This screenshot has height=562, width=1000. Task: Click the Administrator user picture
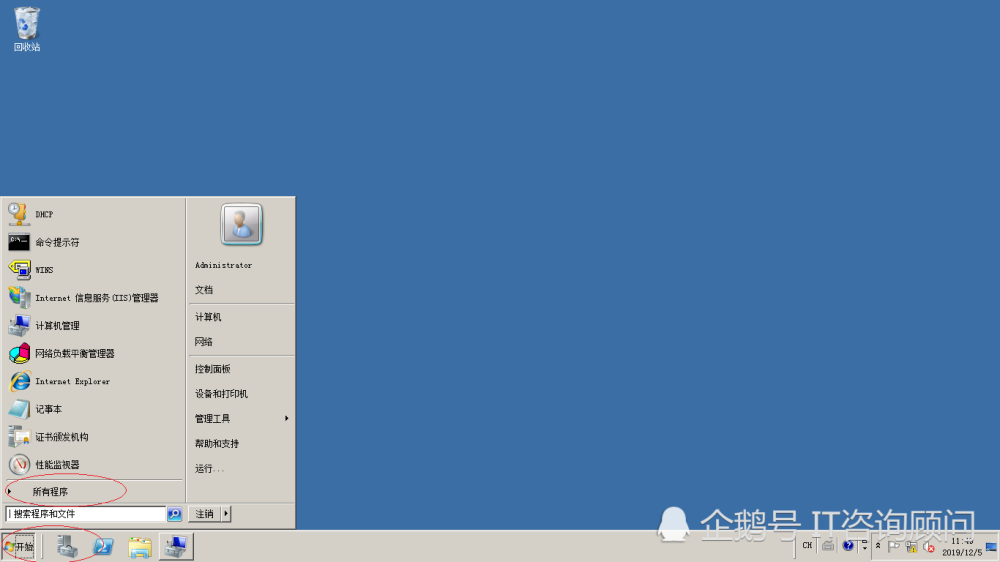tap(241, 224)
